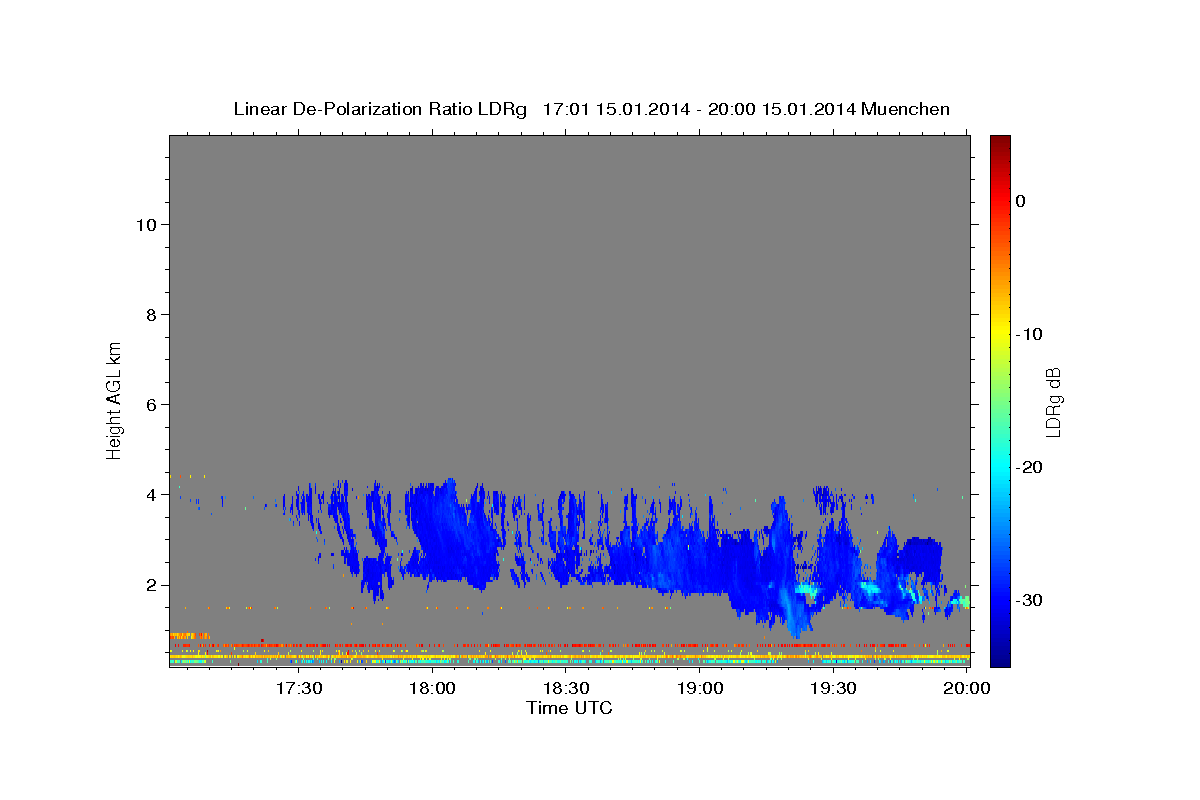Click the colorbar value '0'
Image resolution: width=1200 pixels, height=800 pixels.
(1021, 201)
